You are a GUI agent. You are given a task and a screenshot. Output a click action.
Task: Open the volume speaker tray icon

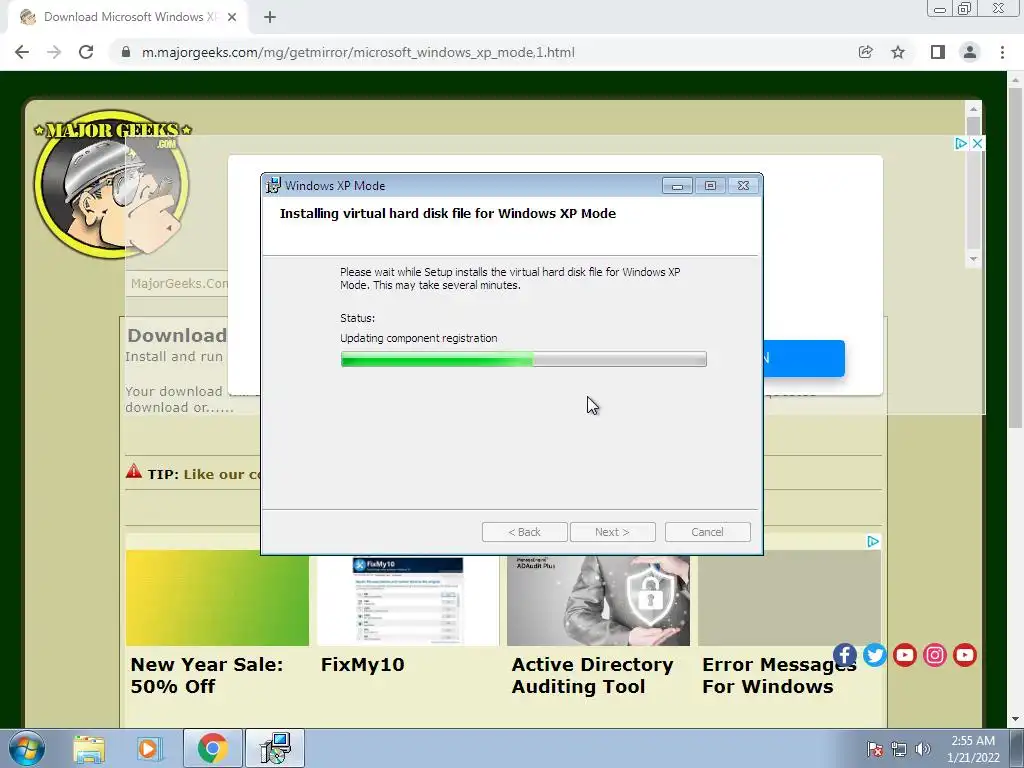tap(923, 749)
